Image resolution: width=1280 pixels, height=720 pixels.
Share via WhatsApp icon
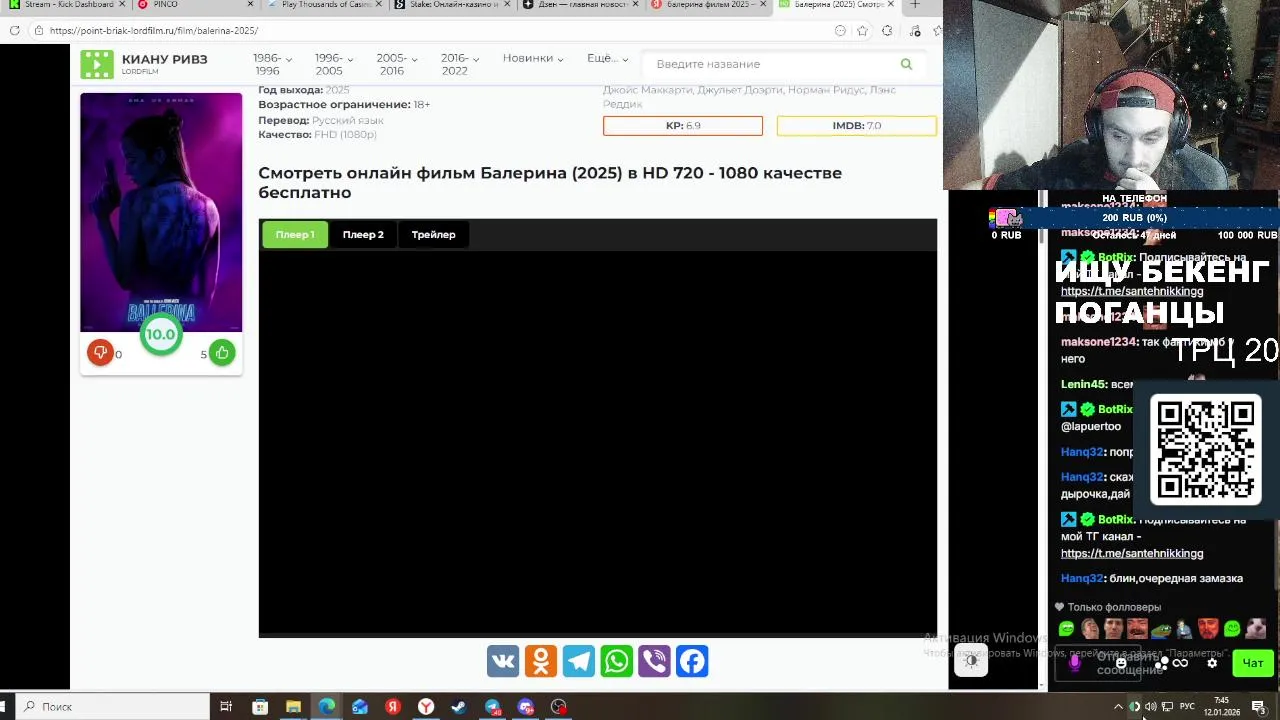617,661
